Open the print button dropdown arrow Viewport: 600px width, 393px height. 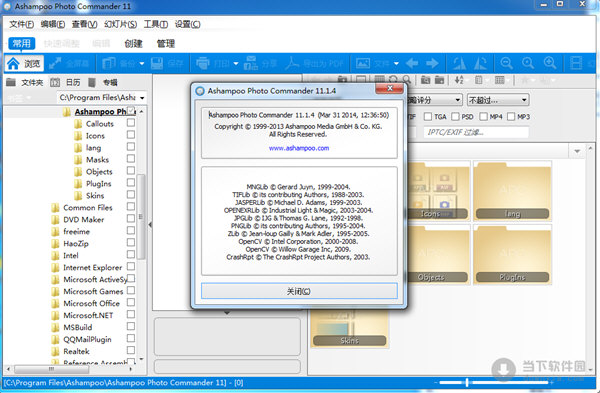(x=236, y=64)
